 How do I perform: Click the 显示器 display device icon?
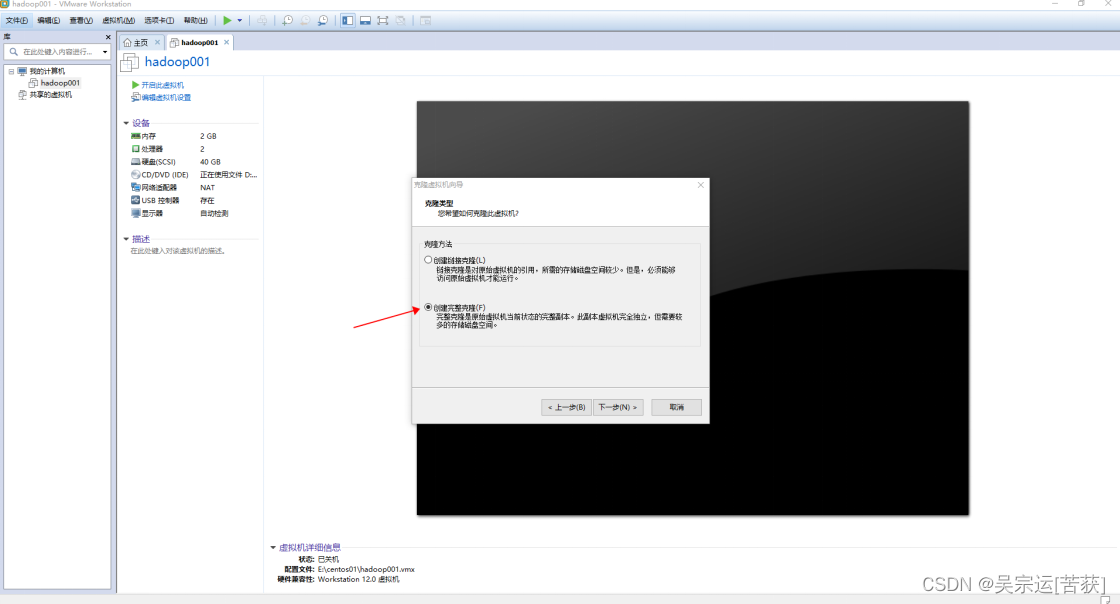(136, 213)
